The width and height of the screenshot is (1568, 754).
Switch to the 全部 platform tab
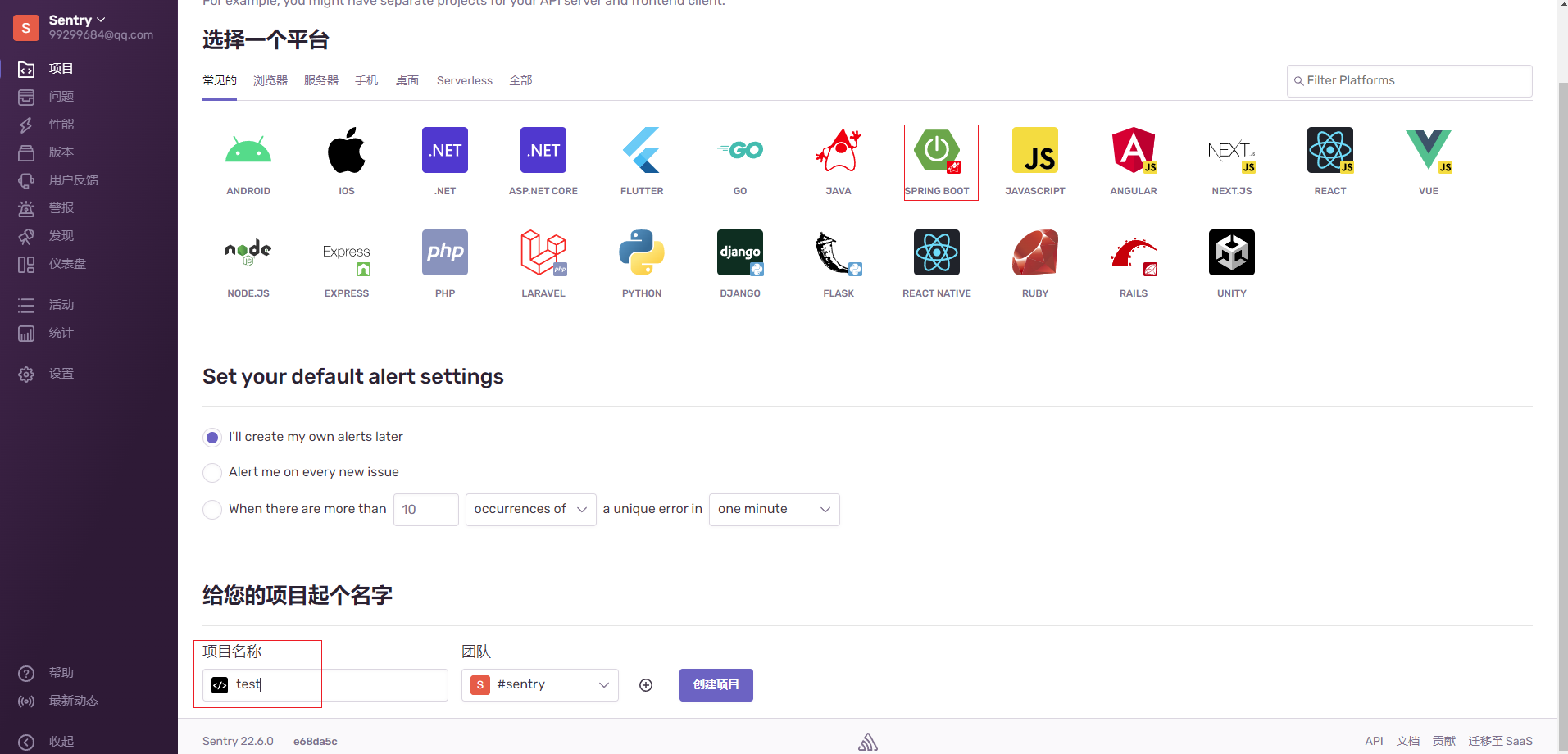coord(520,80)
